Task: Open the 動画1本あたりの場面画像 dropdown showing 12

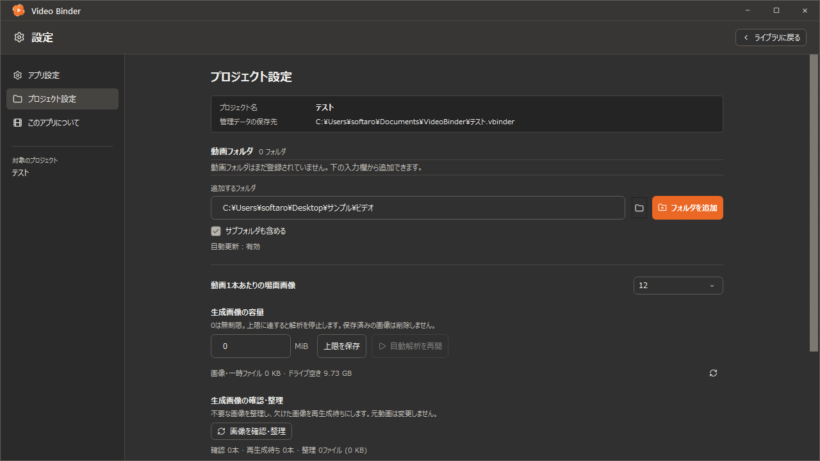Action: pos(678,285)
